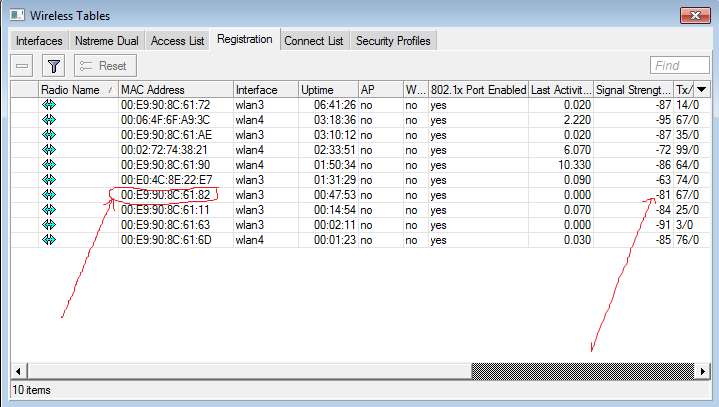
Task: Select MAC address 00:06:4F:6F:A9:3C
Action: [166, 120]
